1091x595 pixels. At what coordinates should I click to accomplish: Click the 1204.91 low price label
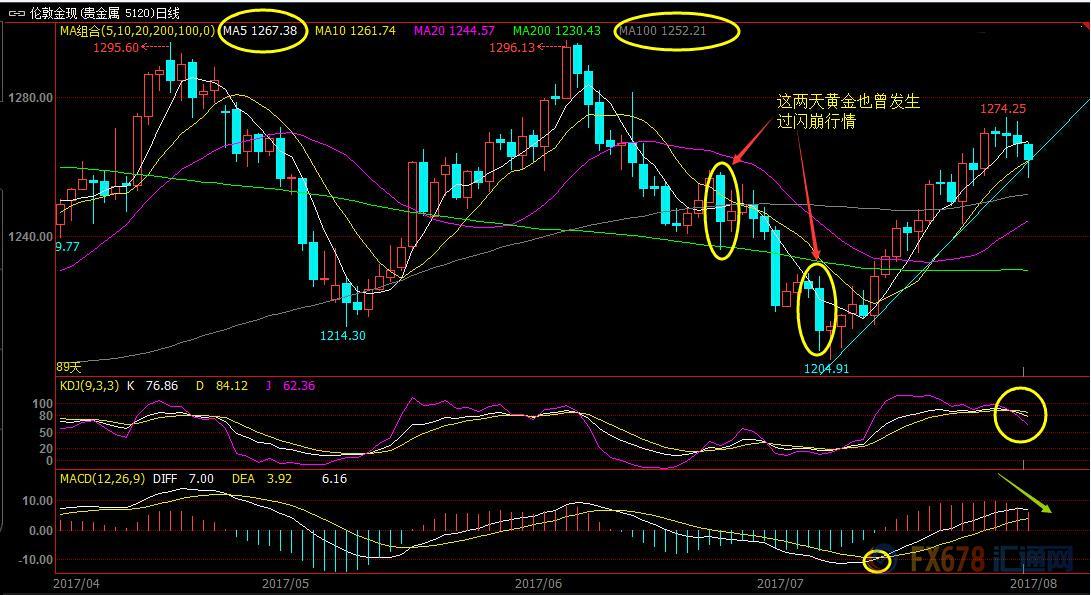point(826,368)
